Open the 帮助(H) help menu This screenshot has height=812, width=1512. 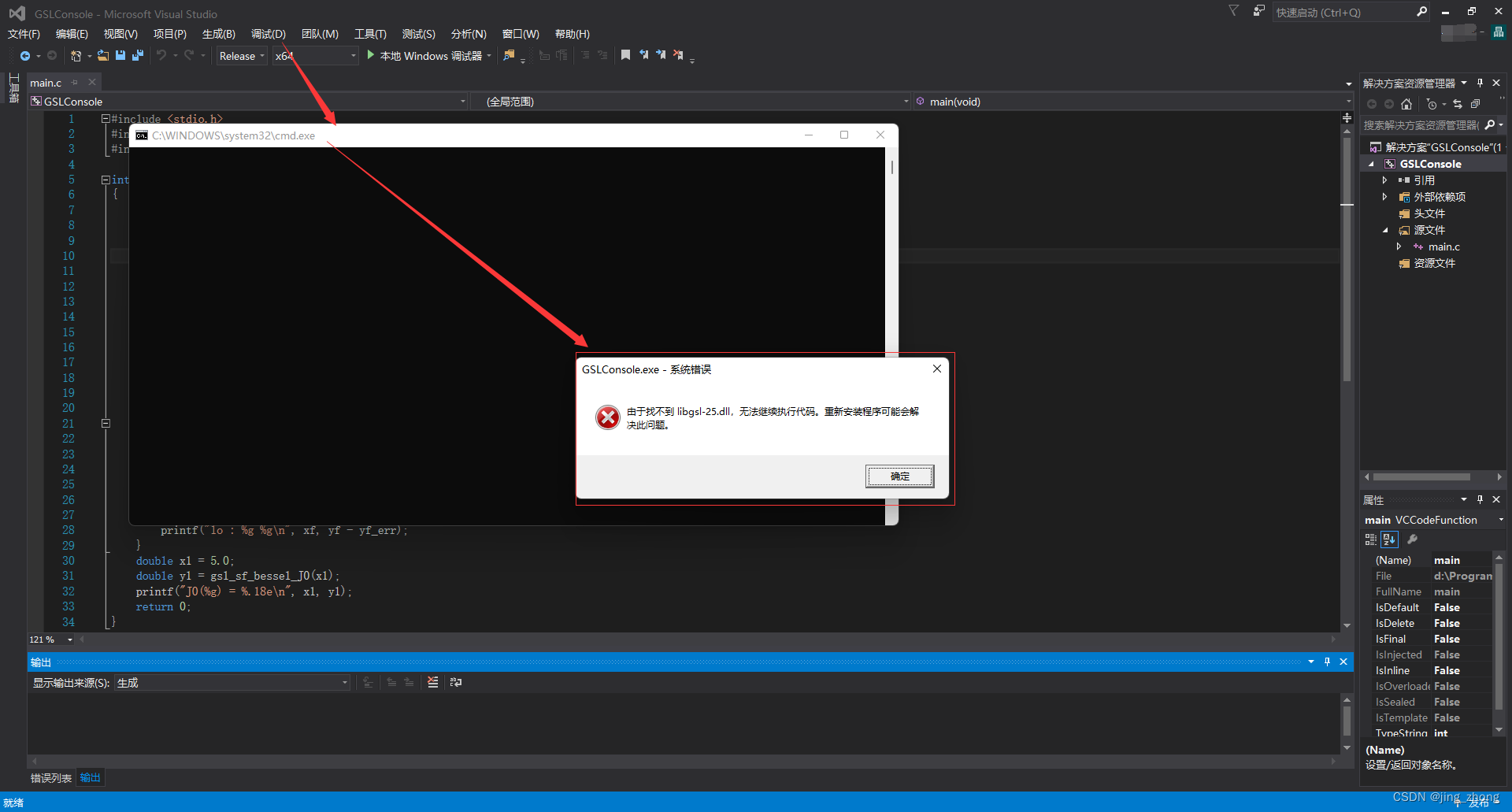(x=572, y=34)
